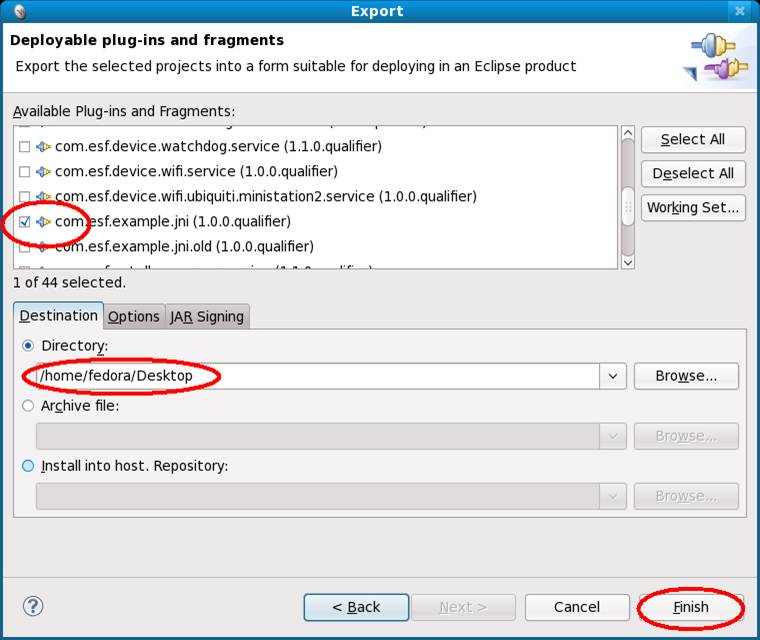The height and width of the screenshot is (640, 760).
Task: Click plug-in icon beside com.esf.example.jni (1.0.0.qualifier)
Action: pyautogui.click(x=44, y=222)
